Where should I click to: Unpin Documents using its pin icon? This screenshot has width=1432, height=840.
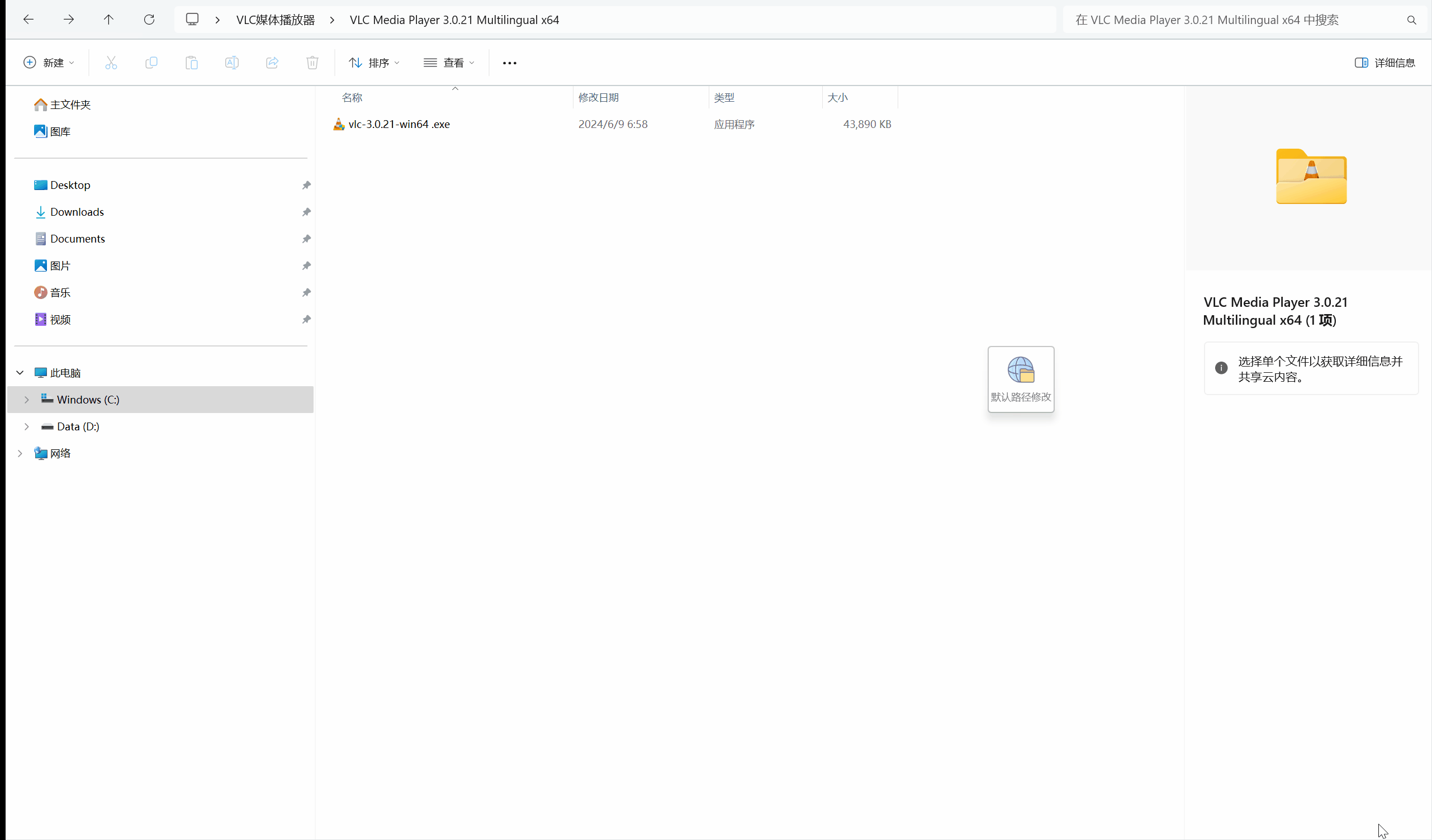pos(306,239)
